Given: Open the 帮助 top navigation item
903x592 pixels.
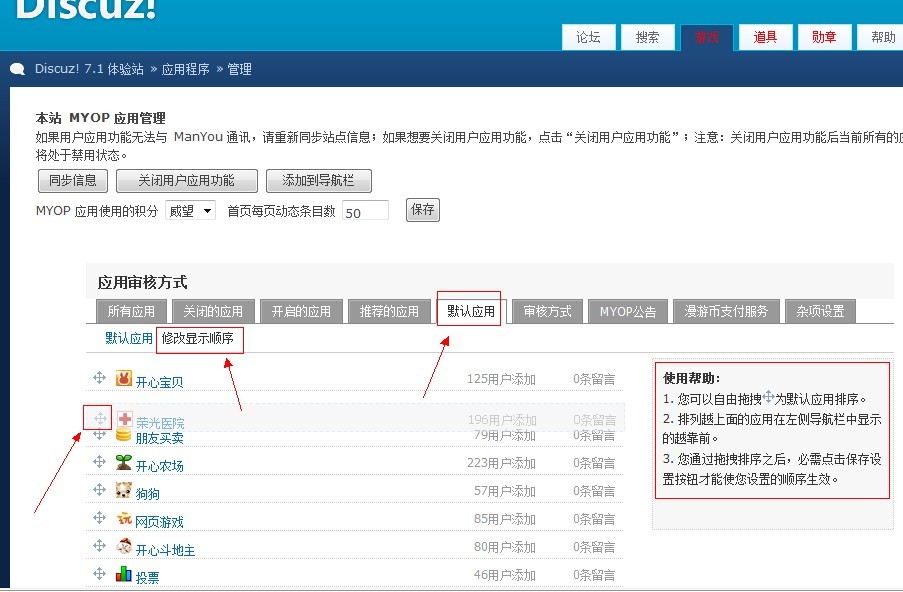Looking at the screenshot, I should (881, 37).
